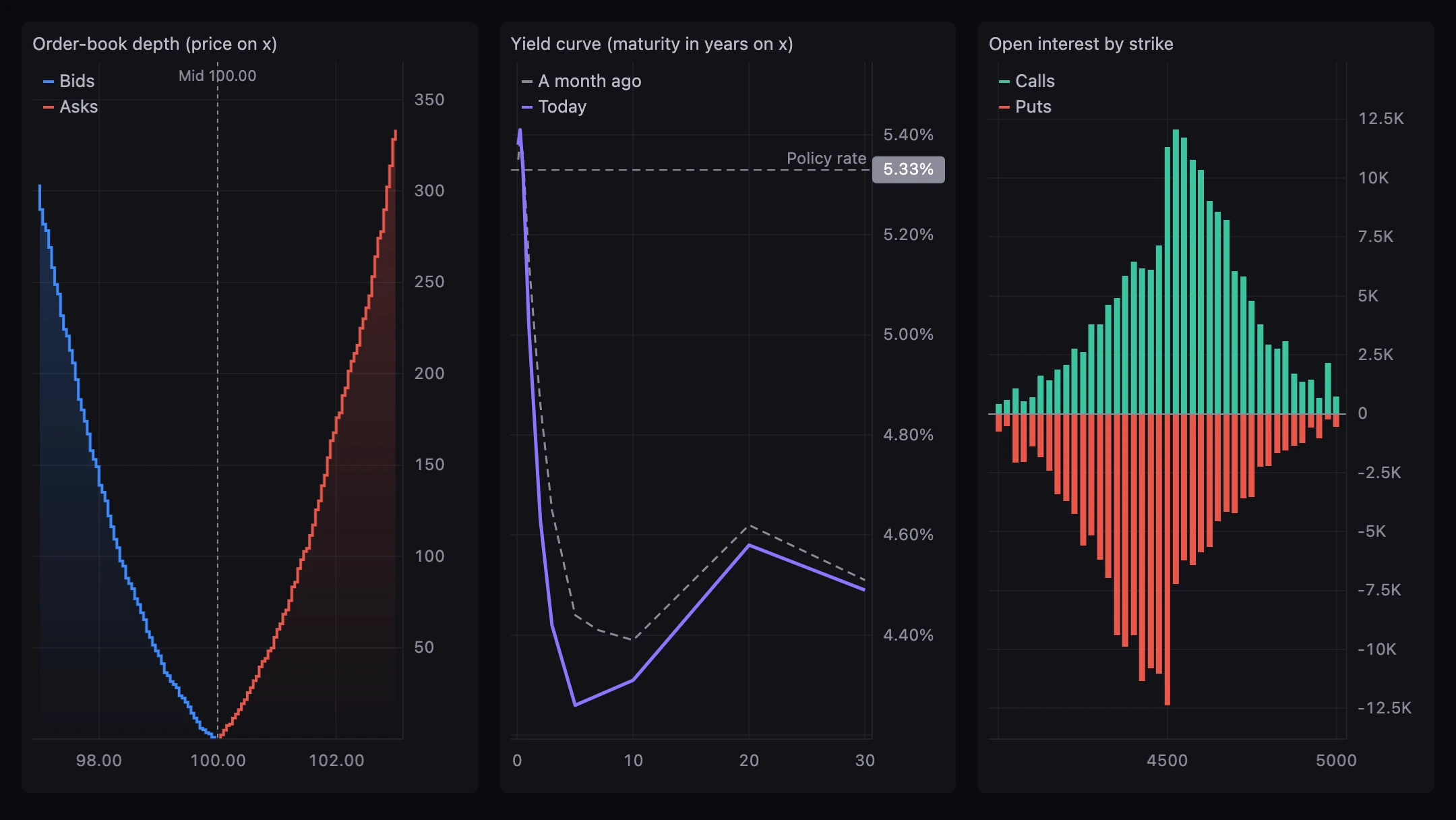
Task: Click the 'Mid 100.00' marker label
Action: pos(217,76)
